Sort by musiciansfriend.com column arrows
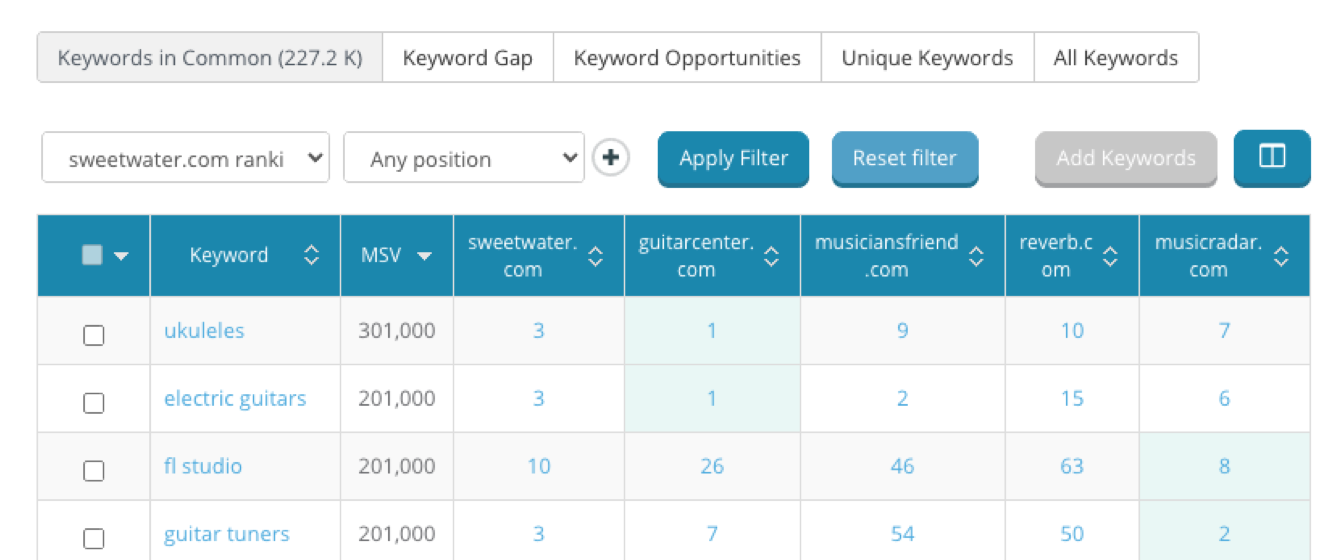Viewport: 1342px width, 560px height. click(977, 256)
